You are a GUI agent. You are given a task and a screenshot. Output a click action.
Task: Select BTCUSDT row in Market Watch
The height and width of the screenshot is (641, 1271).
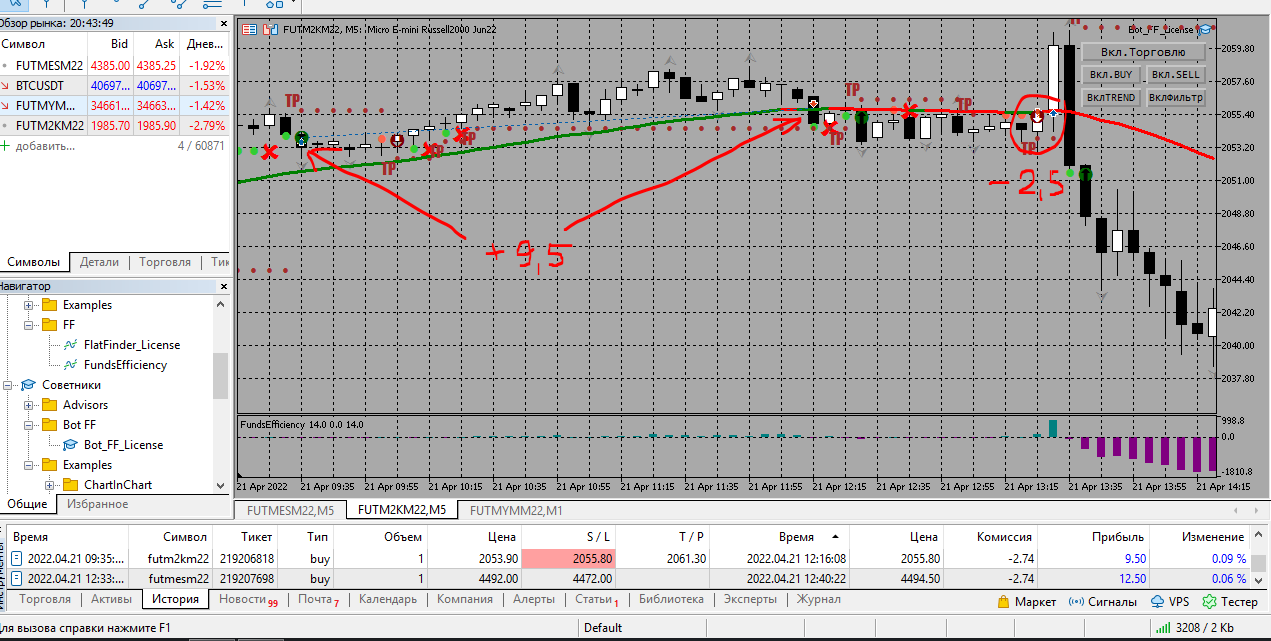point(115,86)
